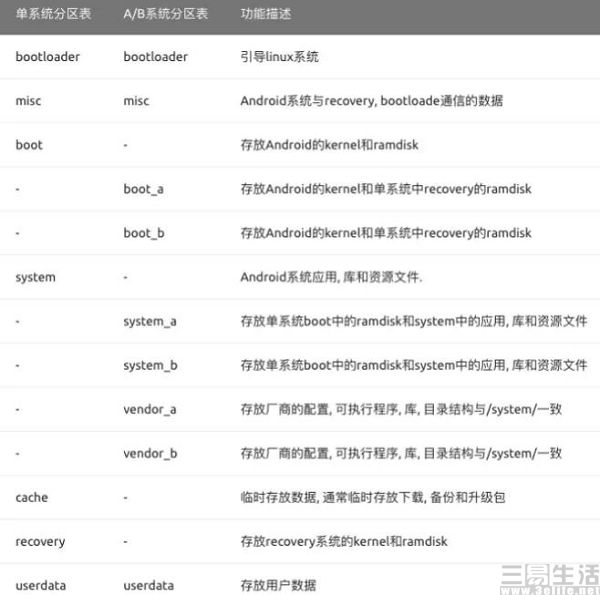Screen dimensions: 600x595
Task: Select the system_a partition cell
Action: click(150, 321)
